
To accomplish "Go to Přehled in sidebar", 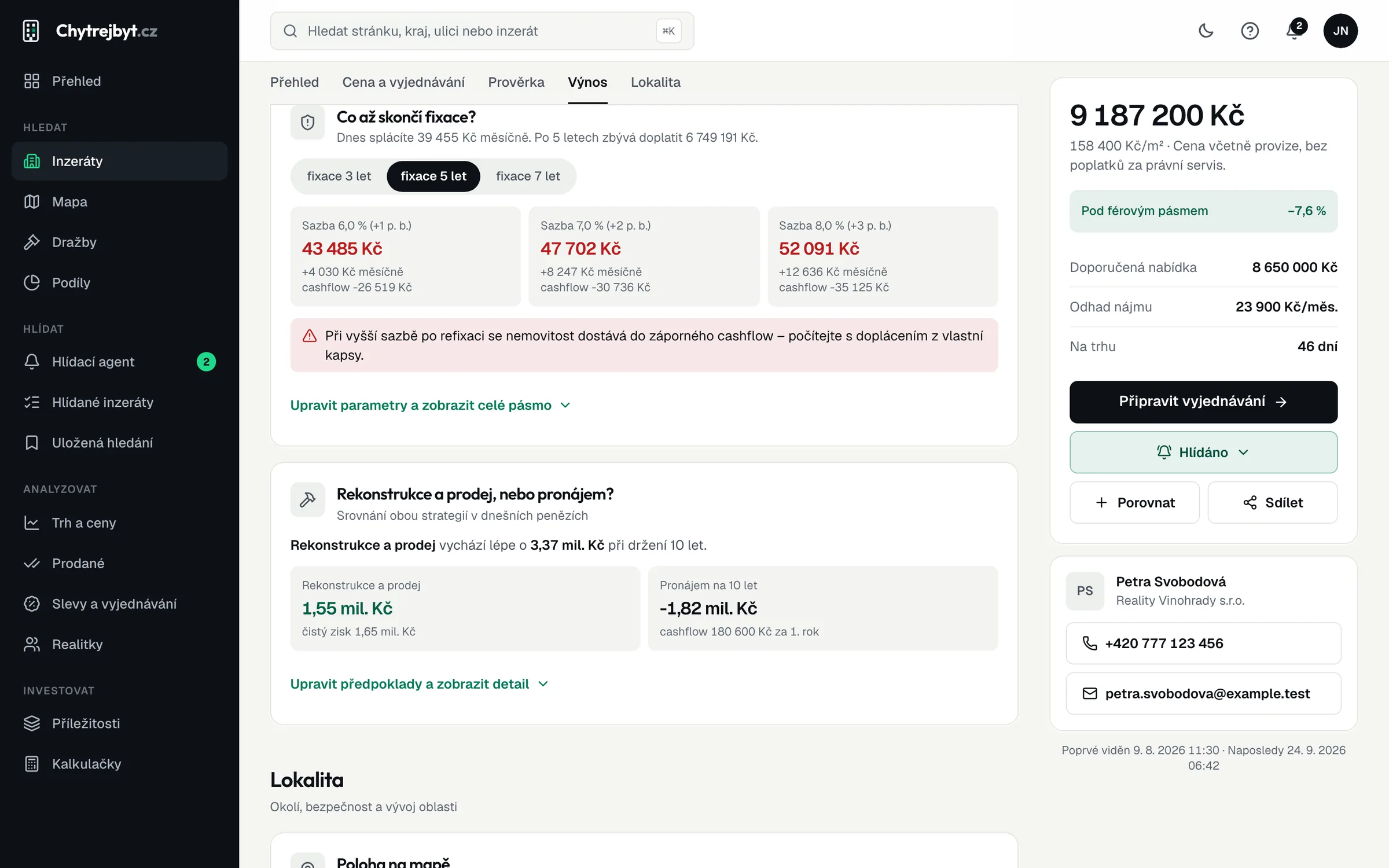I will pos(120,81).
